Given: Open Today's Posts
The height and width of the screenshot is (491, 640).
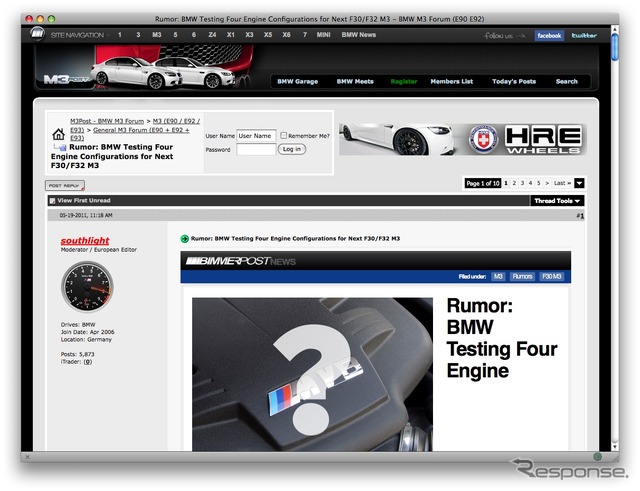Looking at the screenshot, I should 514,82.
